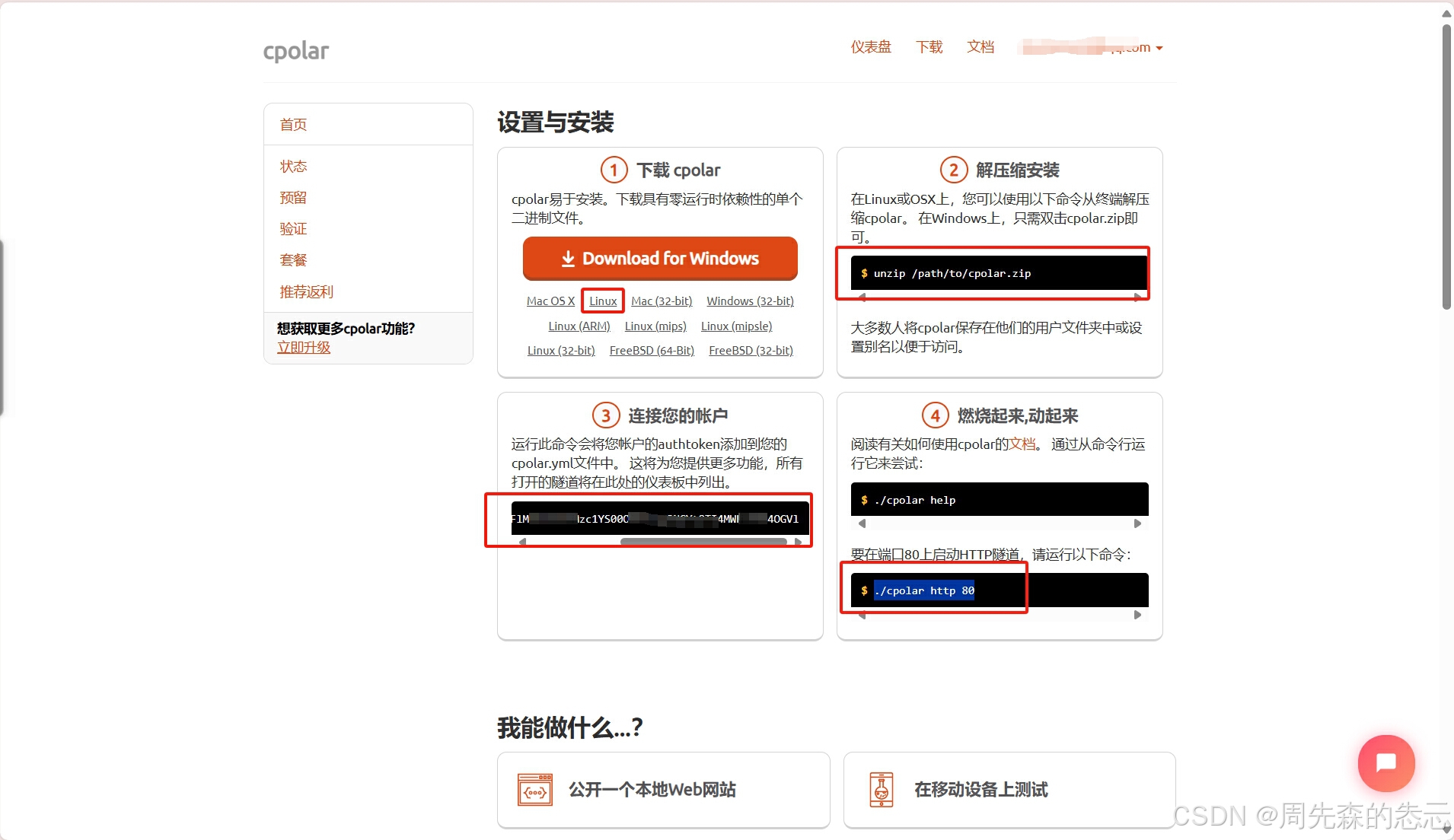Viewport: 1454px width, 840px height.
Task: Click right scroll arrow under http 80 command
Action: [x=1137, y=615]
